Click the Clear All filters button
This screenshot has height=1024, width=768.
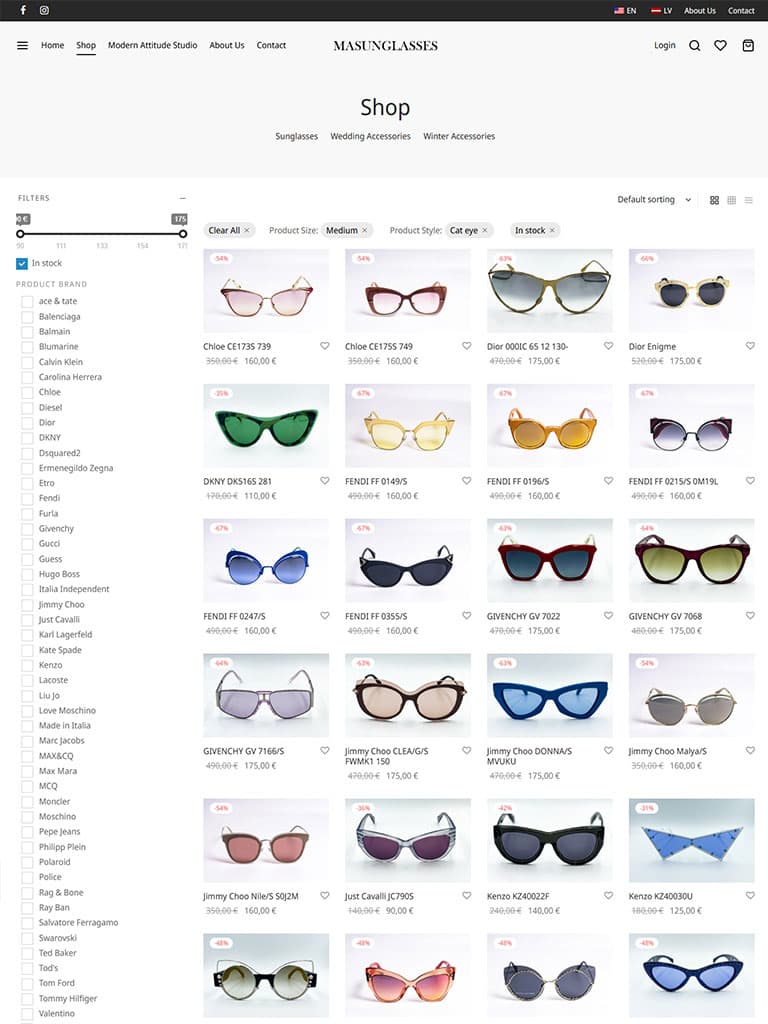(x=229, y=231)
